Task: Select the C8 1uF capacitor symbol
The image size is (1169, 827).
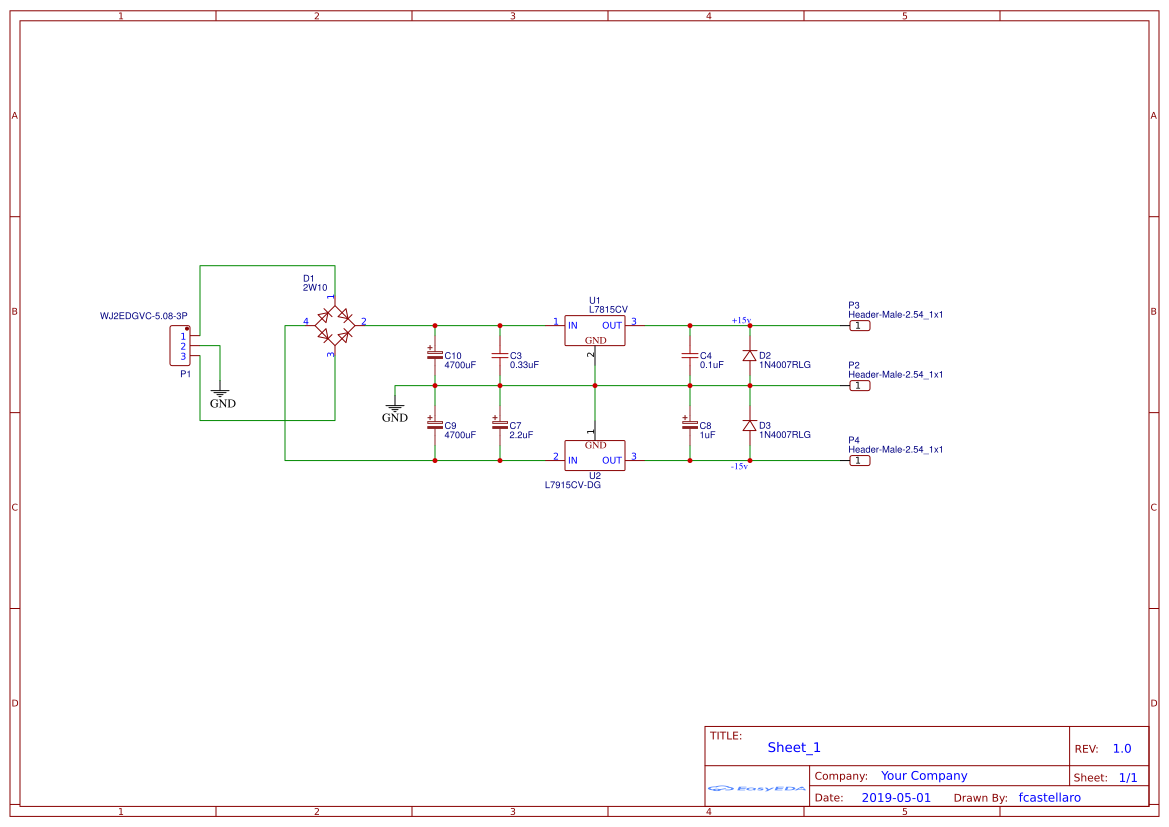Action: pos(689,425)
